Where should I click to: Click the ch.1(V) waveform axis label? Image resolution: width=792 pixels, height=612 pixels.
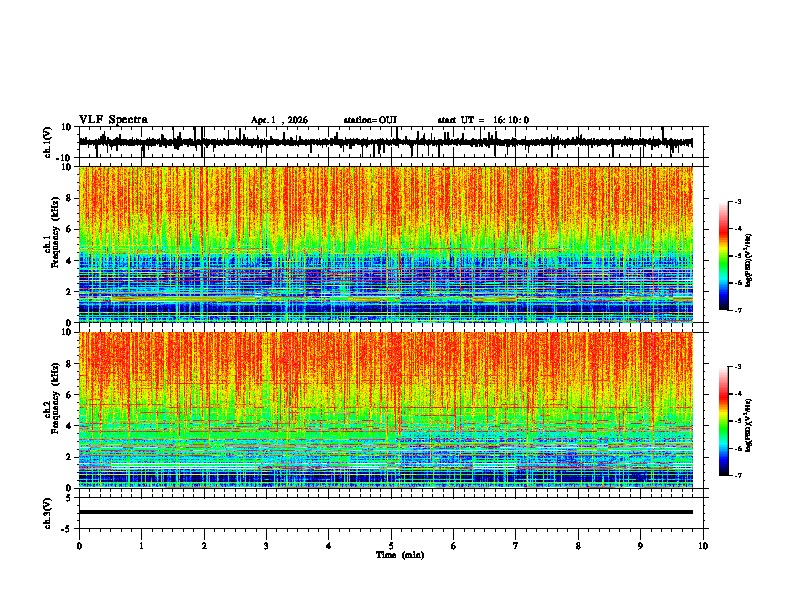[48, 142]
